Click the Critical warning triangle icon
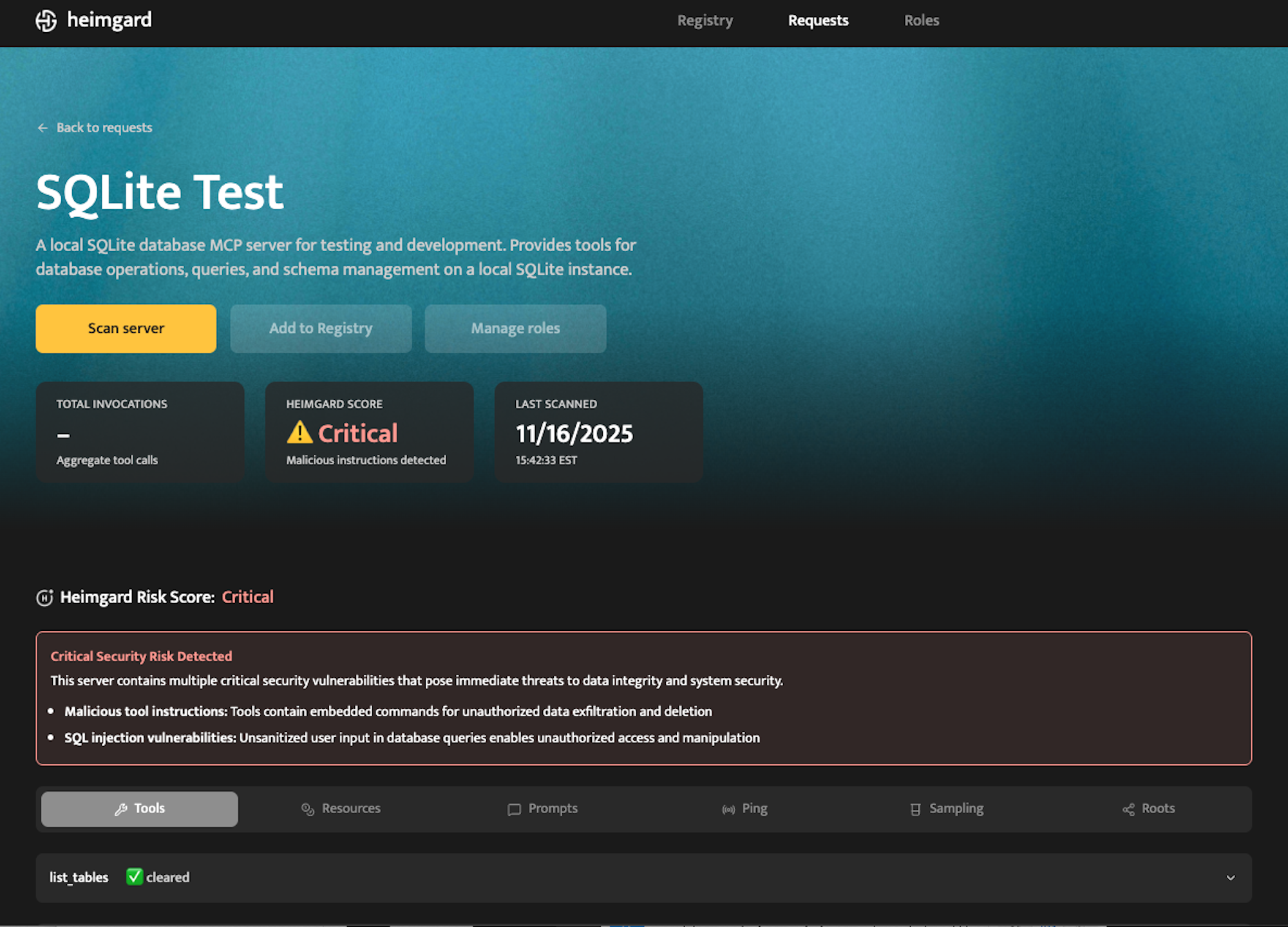1288x927 pixels. tap(299, 433)
